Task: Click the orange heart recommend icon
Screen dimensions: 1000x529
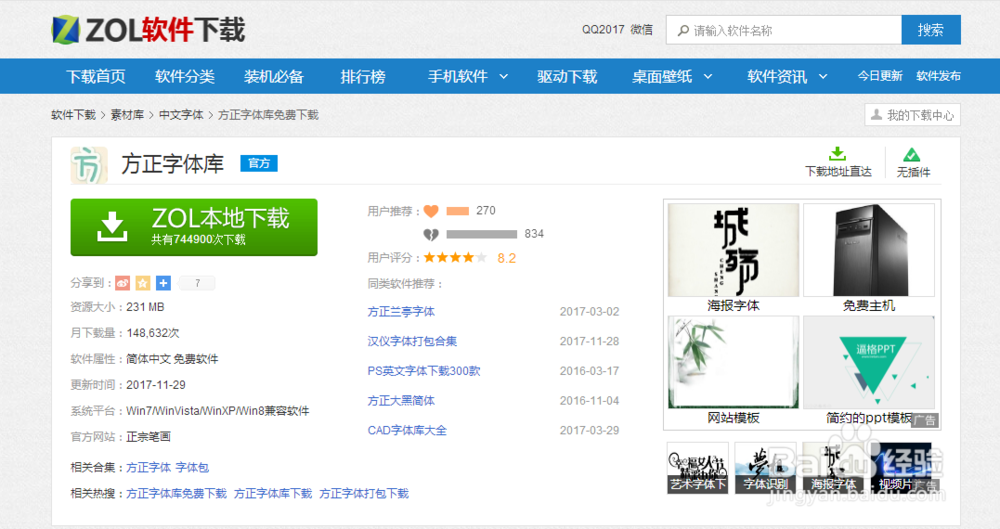Action: (431, 211)
